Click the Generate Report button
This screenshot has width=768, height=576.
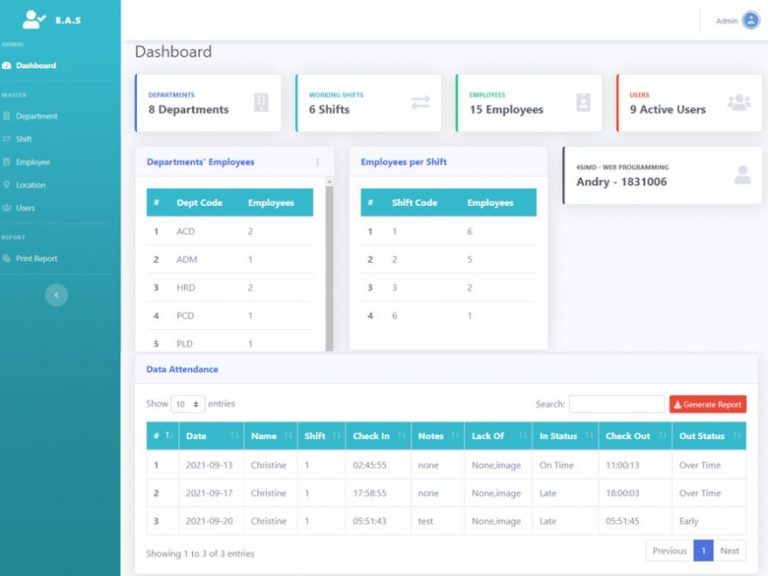click(707, 404)
